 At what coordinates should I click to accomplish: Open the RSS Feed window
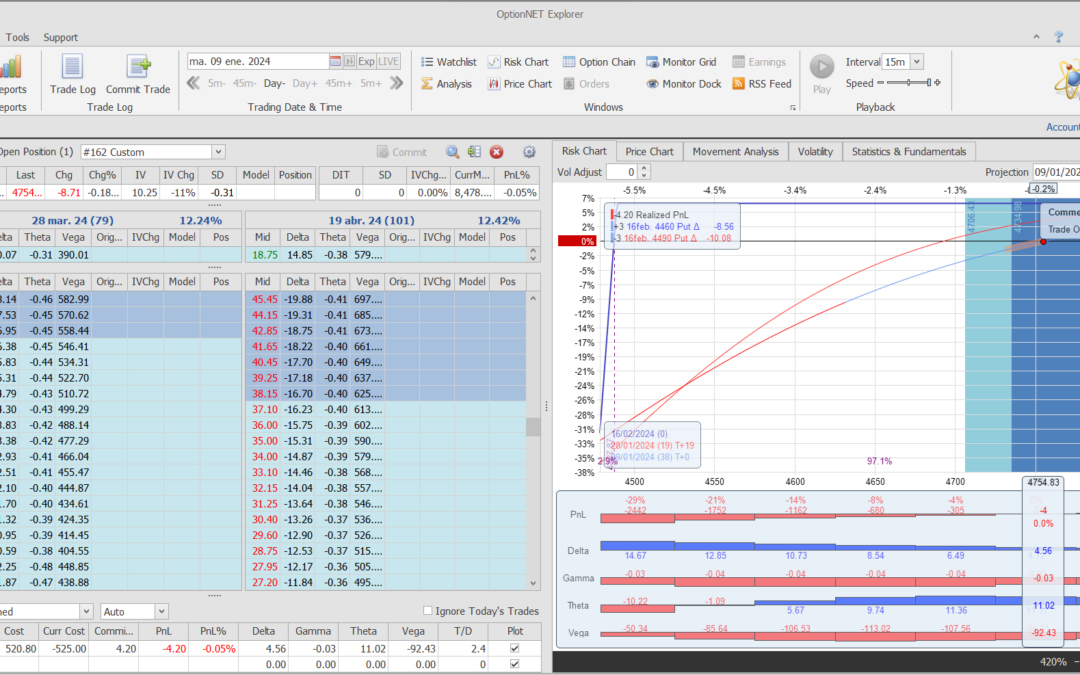(762, 84)
